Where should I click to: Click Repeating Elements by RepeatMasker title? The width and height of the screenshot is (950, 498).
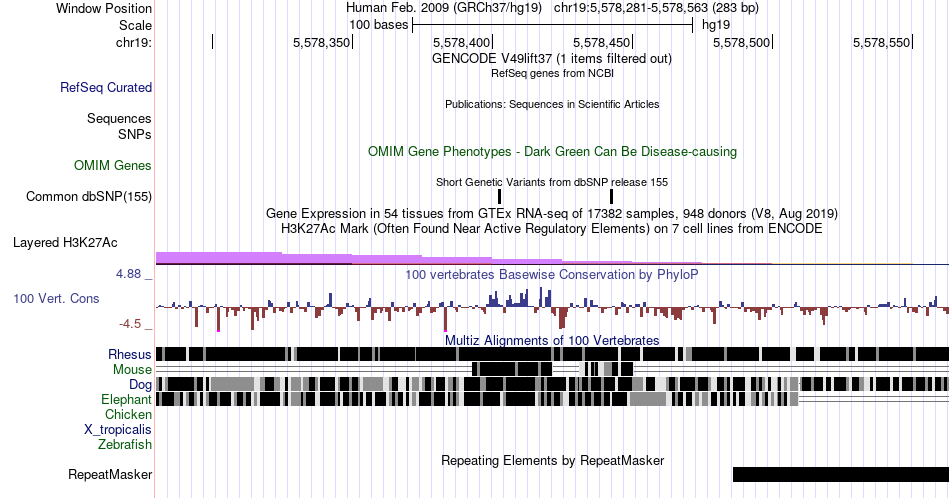point(552,460)
